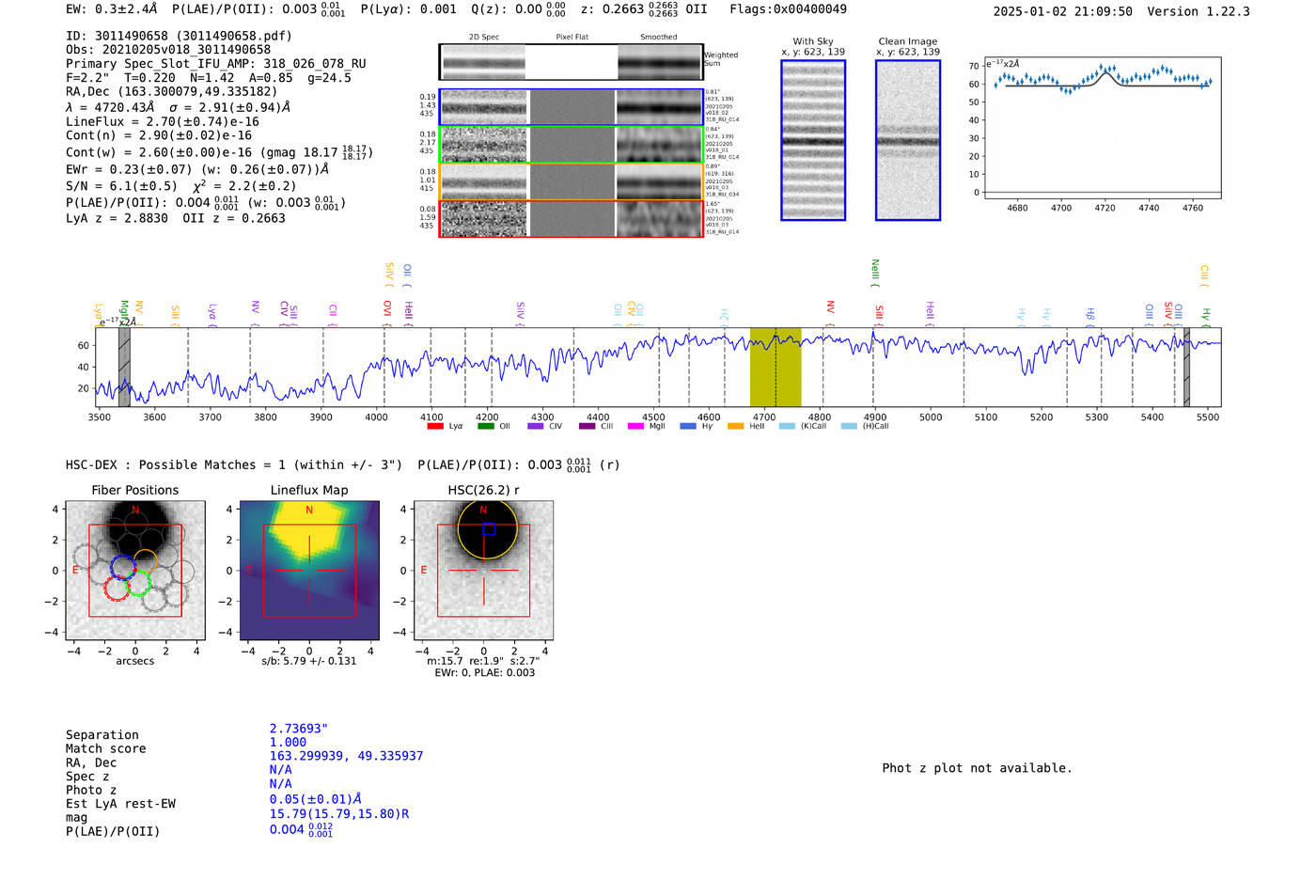Click the '0.05(±0.01)Å' rest-EW value
The image size is (1316, 896).
pos(316,799)
